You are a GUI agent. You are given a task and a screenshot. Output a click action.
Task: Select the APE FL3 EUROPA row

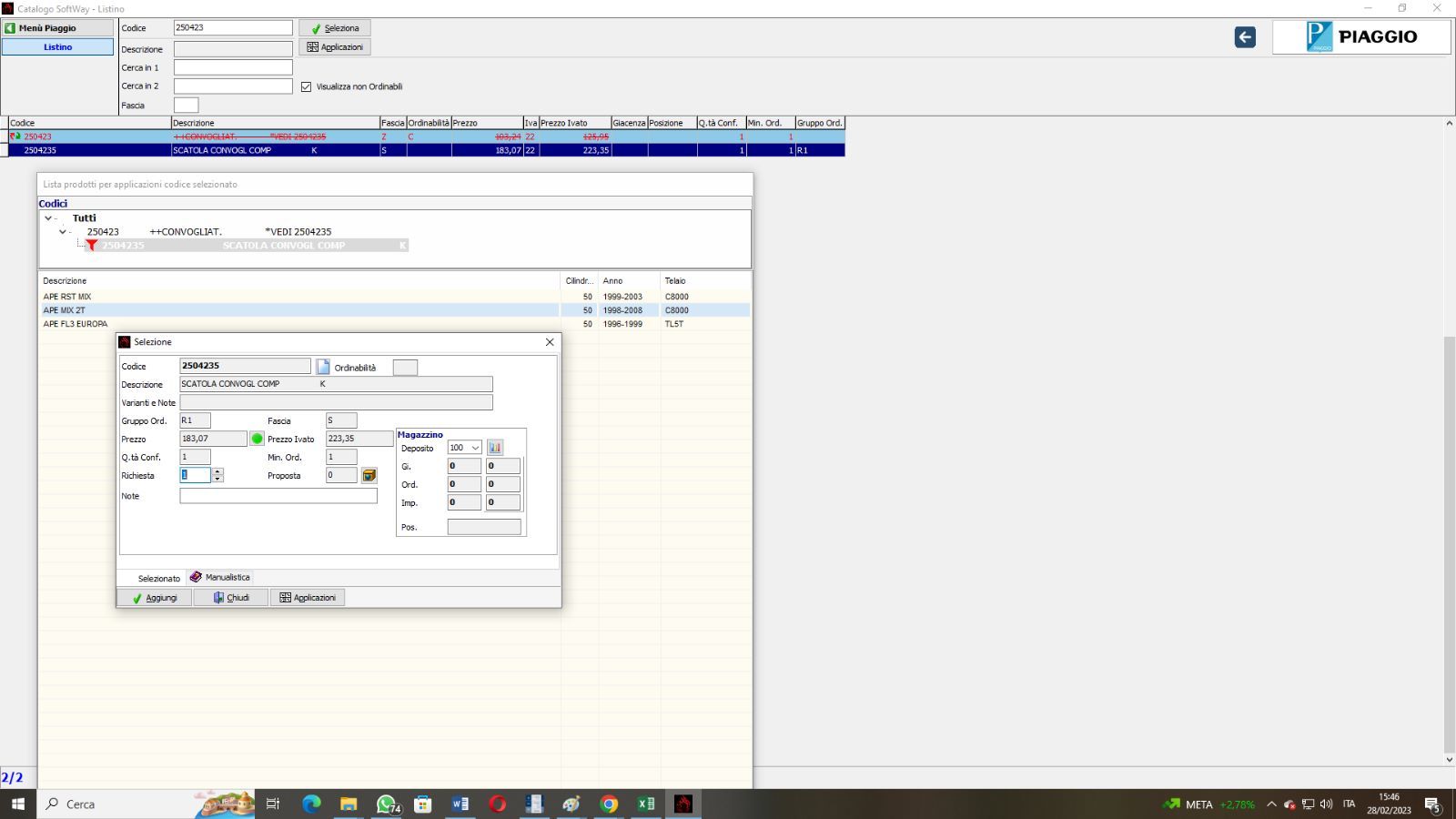click(76, 324)
